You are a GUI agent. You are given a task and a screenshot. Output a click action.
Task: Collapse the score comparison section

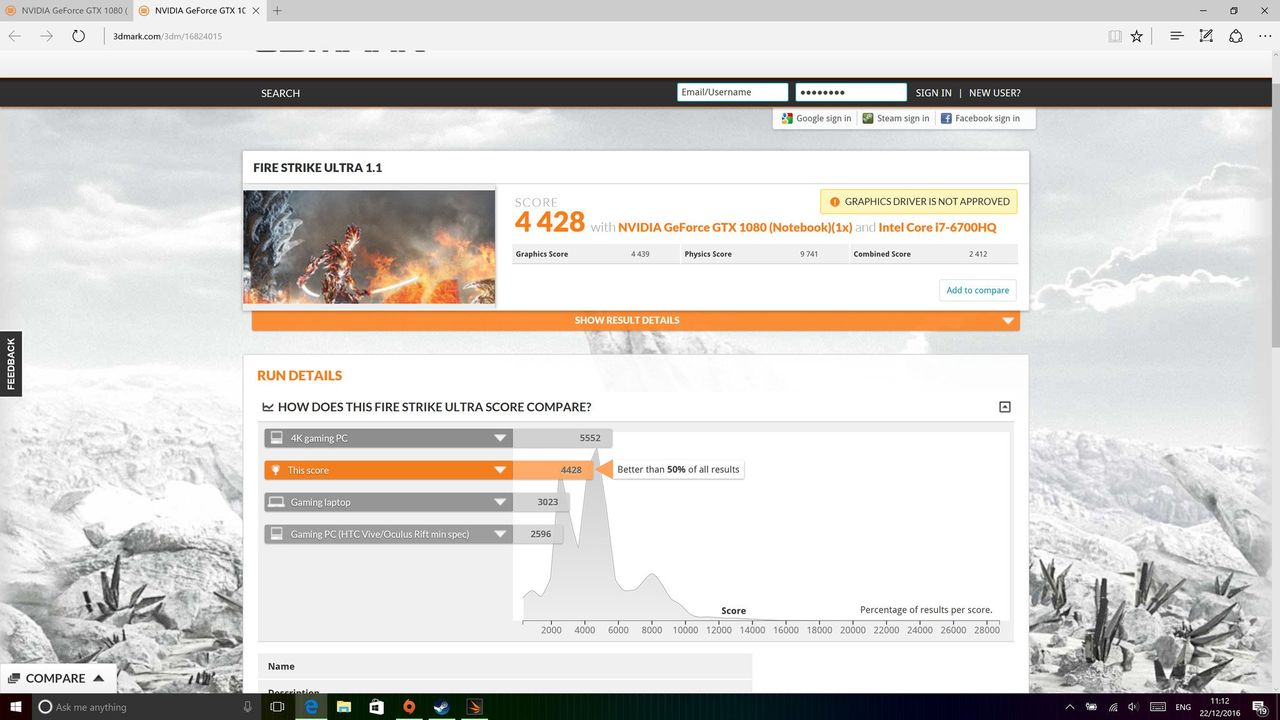1005,407
